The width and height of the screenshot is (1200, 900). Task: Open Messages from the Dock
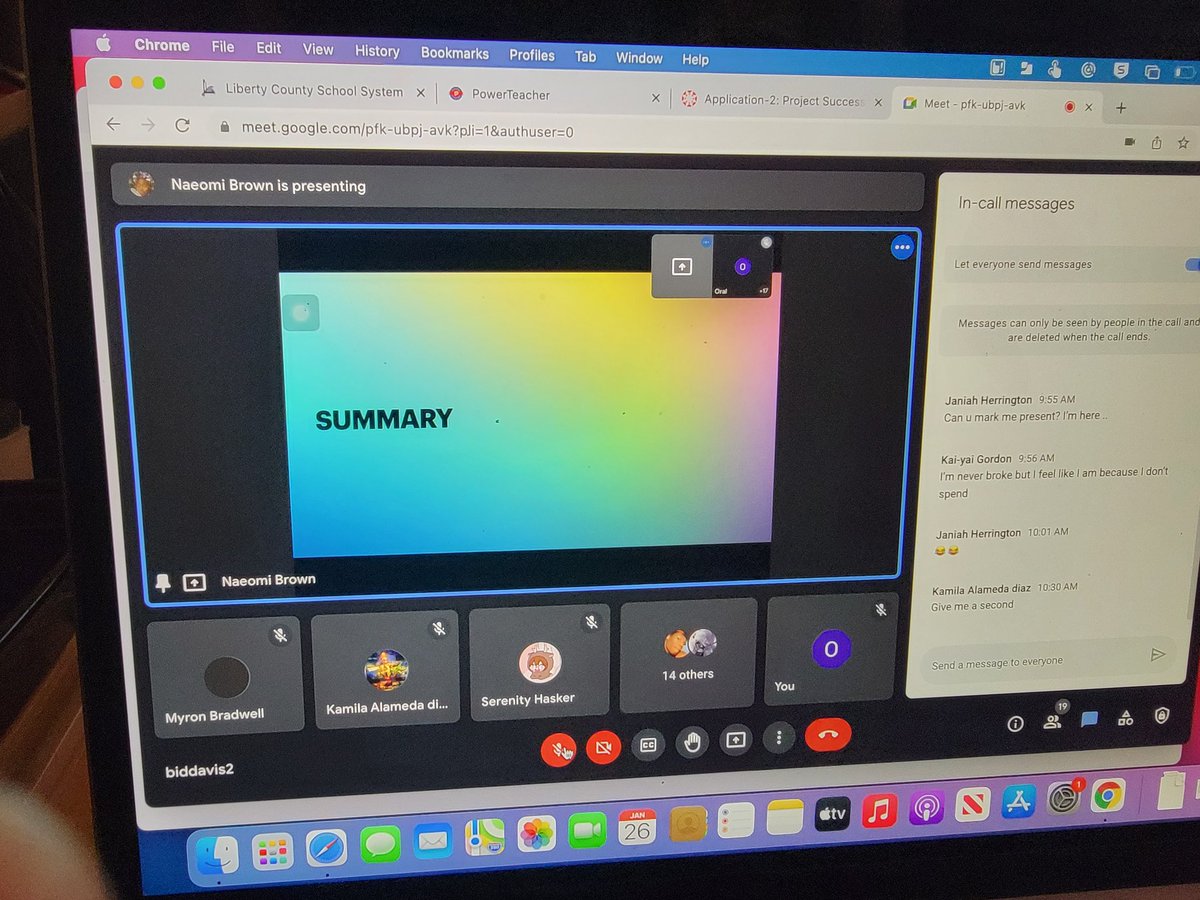click(x=380, y=844)
